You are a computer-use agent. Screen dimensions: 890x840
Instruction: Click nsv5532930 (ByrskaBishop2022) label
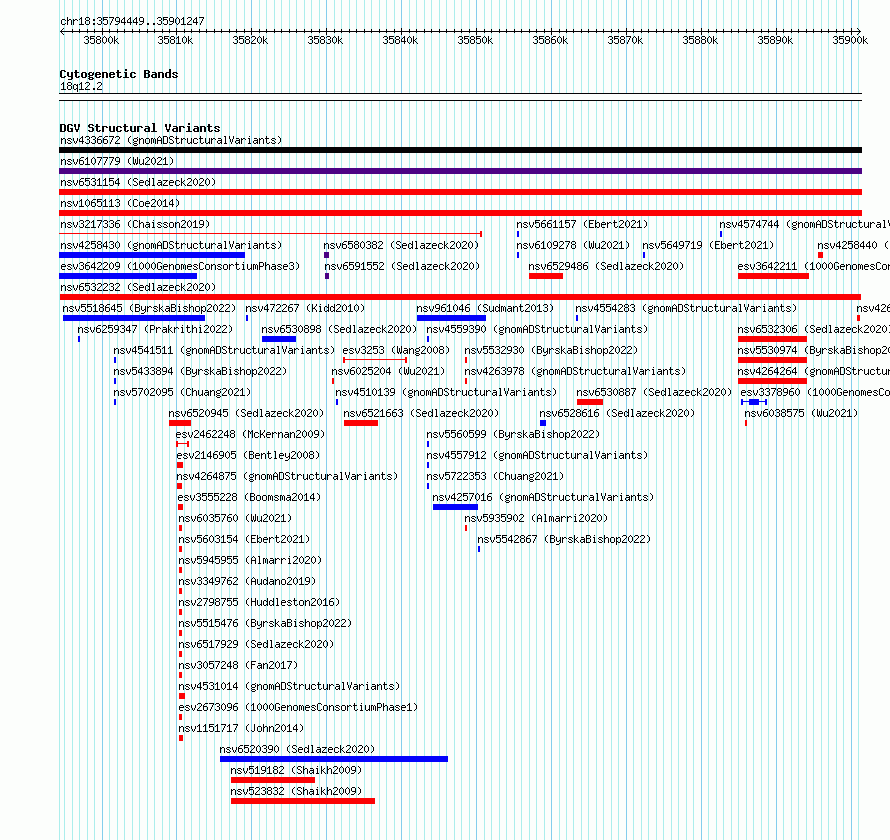pos(551,350)
